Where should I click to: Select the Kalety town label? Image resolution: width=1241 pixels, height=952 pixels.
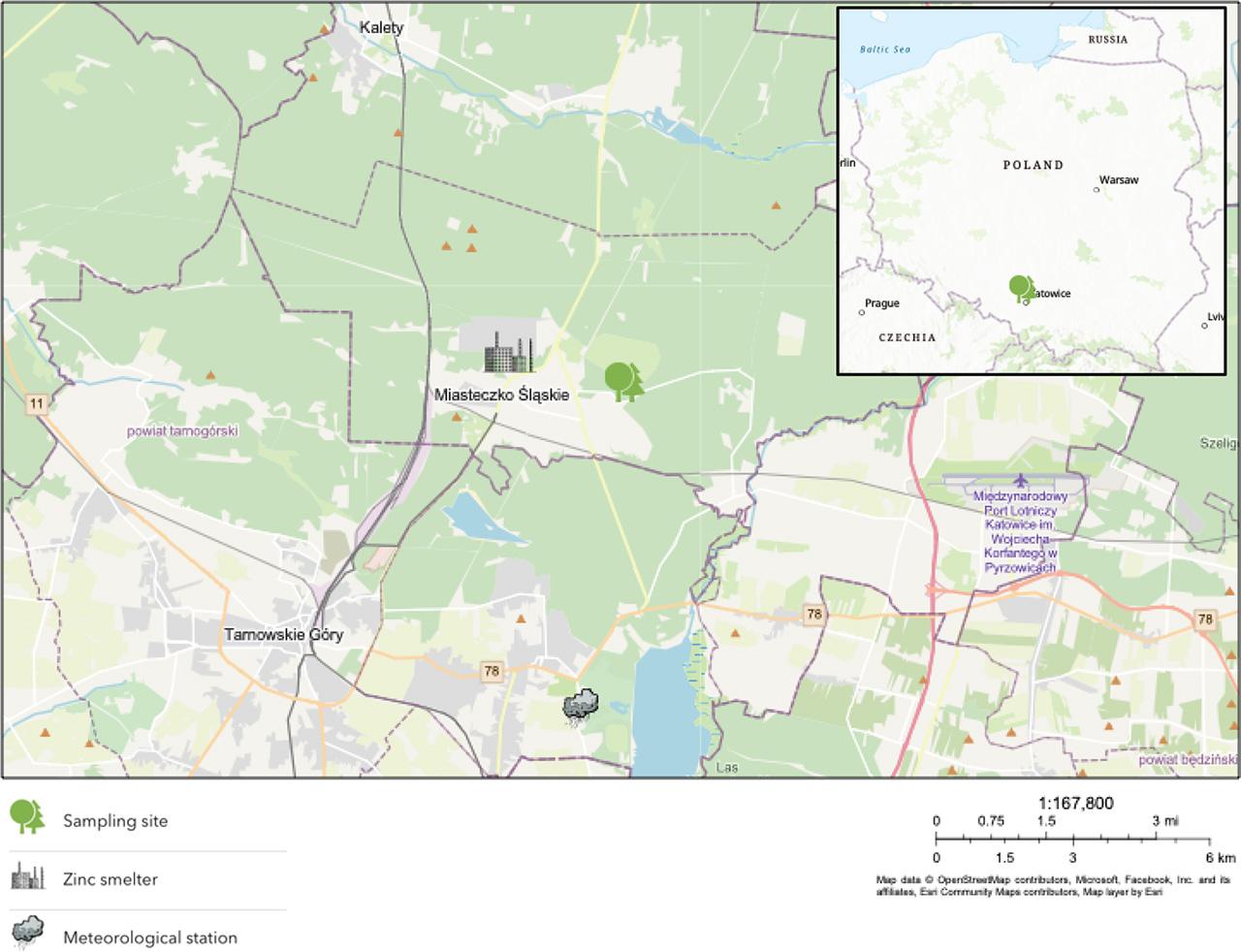(x=381, y=27)
